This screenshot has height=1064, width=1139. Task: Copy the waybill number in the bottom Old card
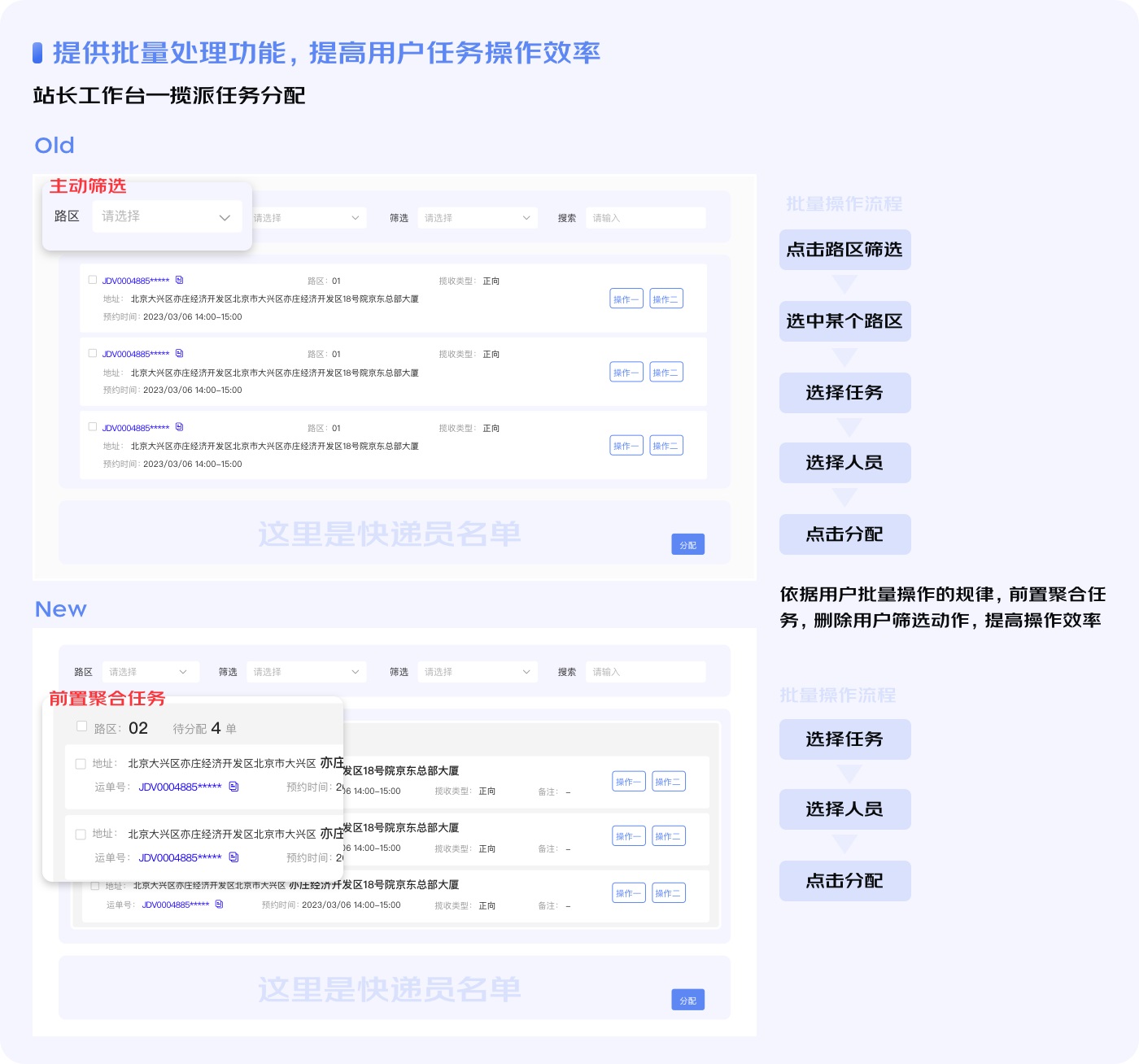click(179, 427)
